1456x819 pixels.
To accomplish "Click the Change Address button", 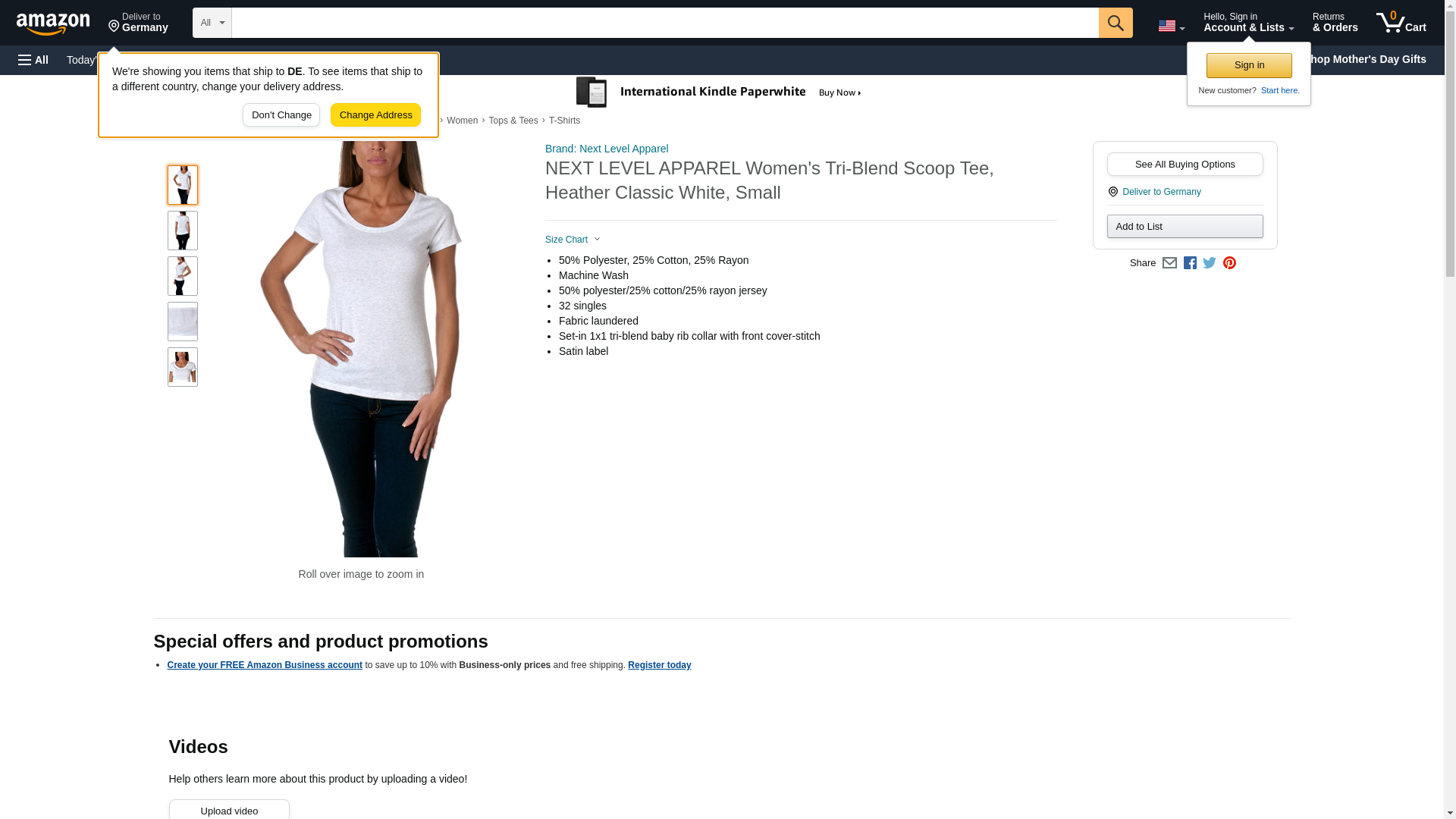I will [375, 115].
